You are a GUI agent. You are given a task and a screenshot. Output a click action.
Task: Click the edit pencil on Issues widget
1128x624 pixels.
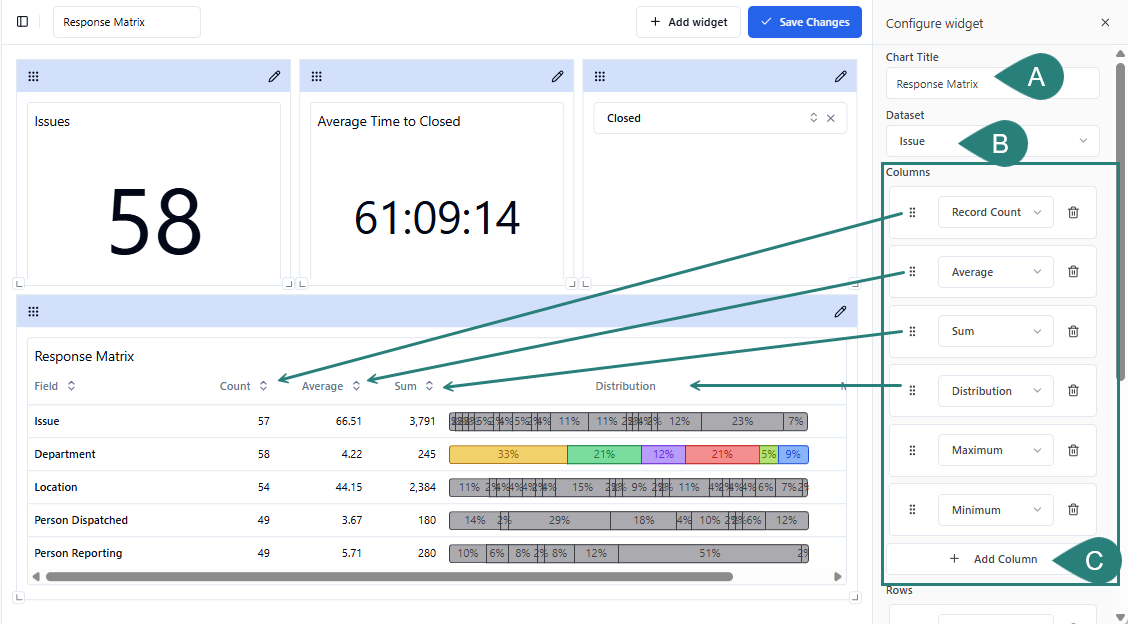pyautogui.click(x=274, y=77)
